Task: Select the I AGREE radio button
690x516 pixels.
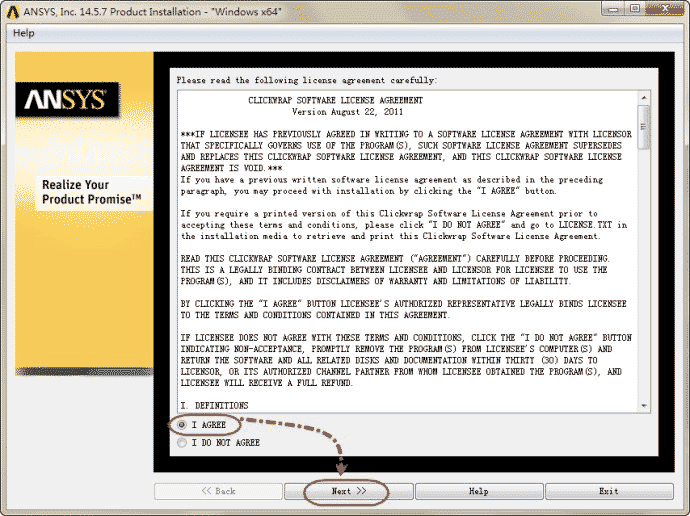Action: [x=181, y=425]
